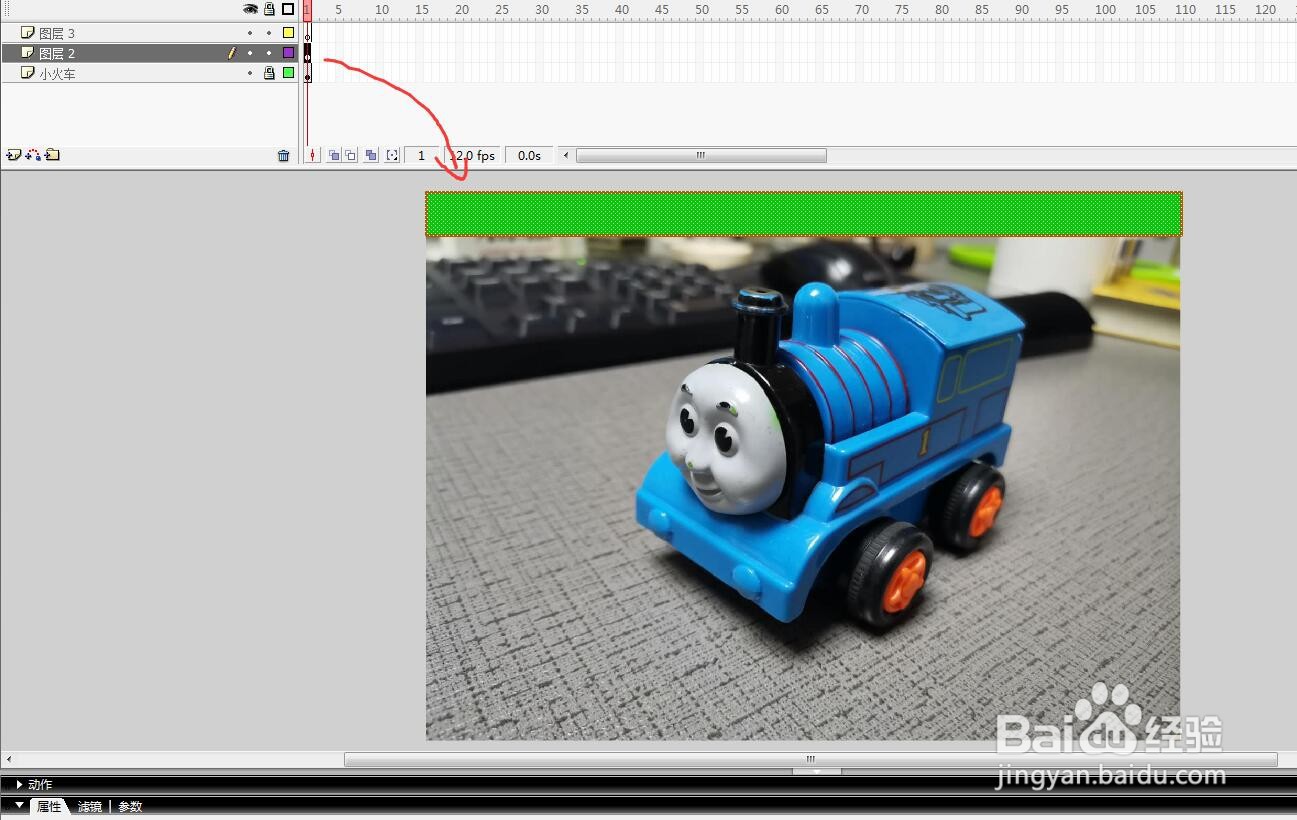Add a motion guide layer
Screen dimensions: 1297x820
(x=34, y=155)
